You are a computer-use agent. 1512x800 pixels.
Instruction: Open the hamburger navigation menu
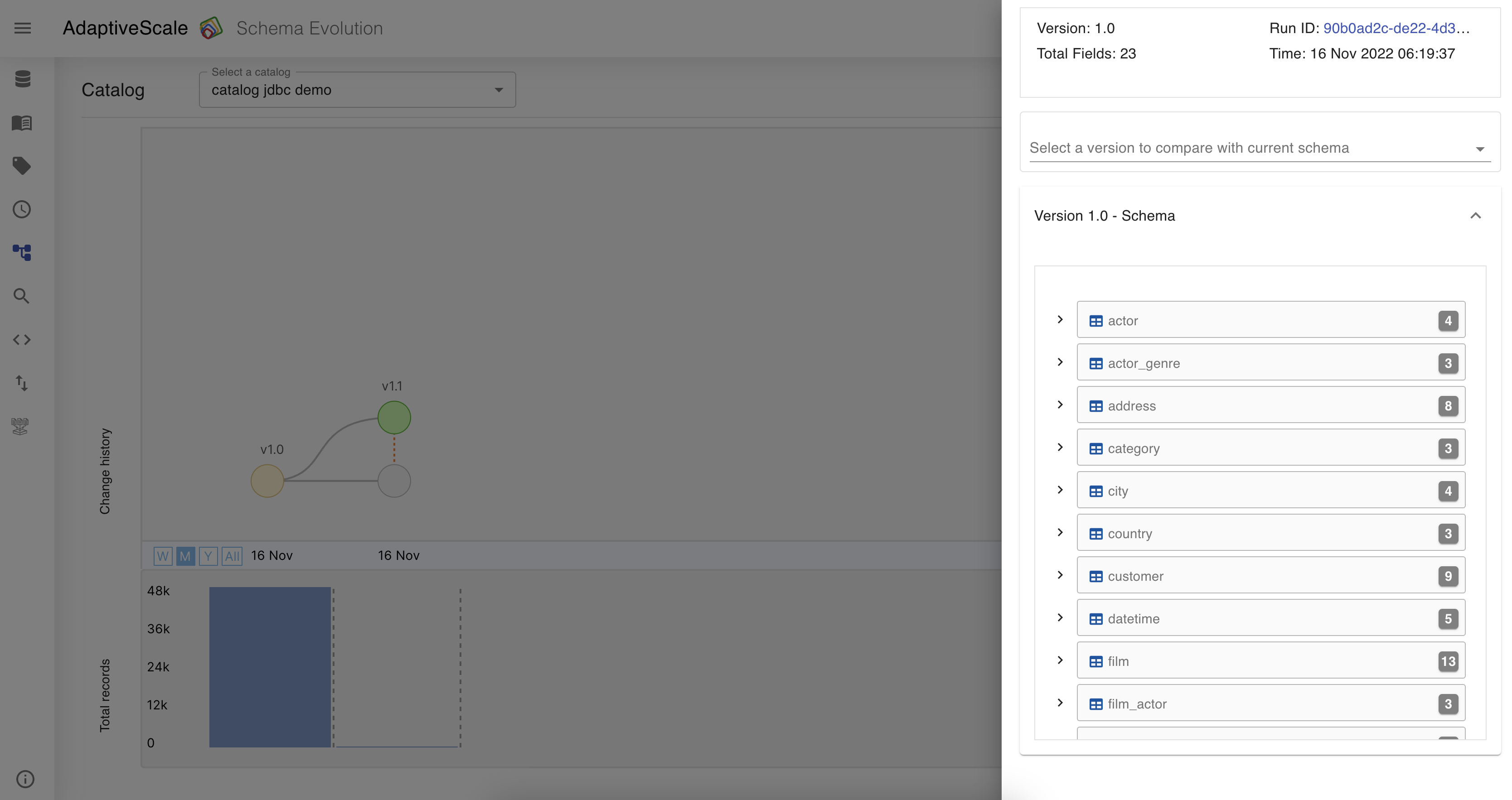22,28
